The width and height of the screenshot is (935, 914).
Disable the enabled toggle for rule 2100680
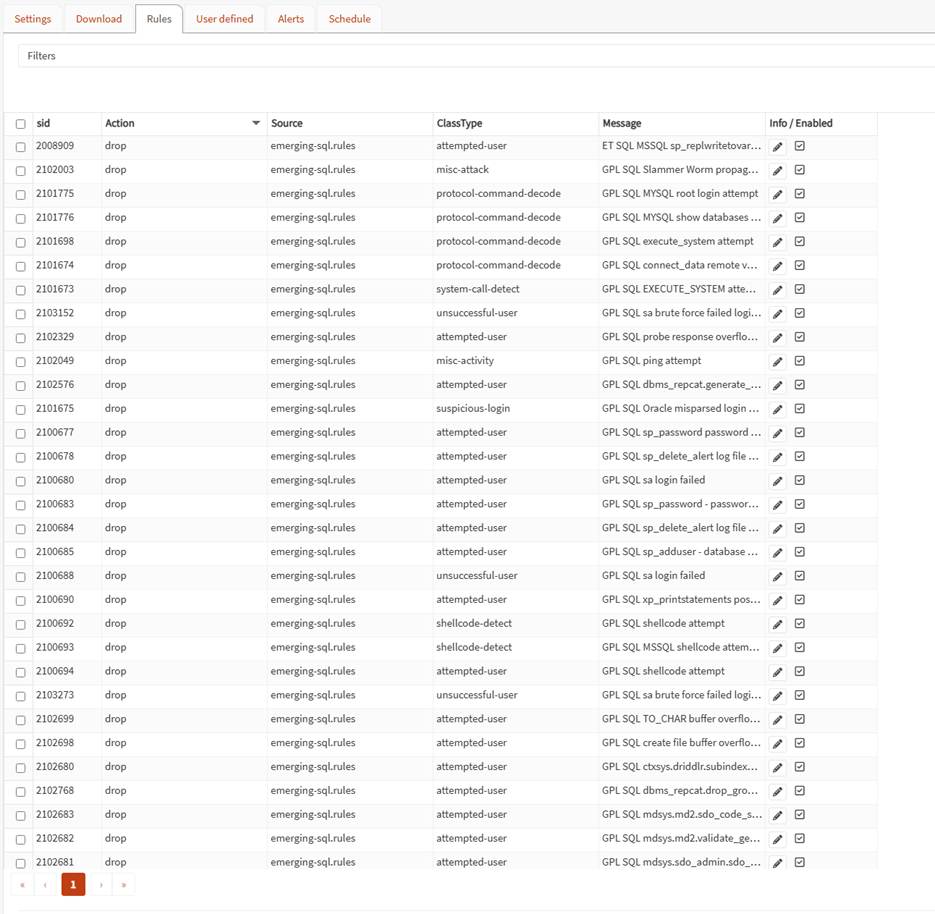coord(800,480)
